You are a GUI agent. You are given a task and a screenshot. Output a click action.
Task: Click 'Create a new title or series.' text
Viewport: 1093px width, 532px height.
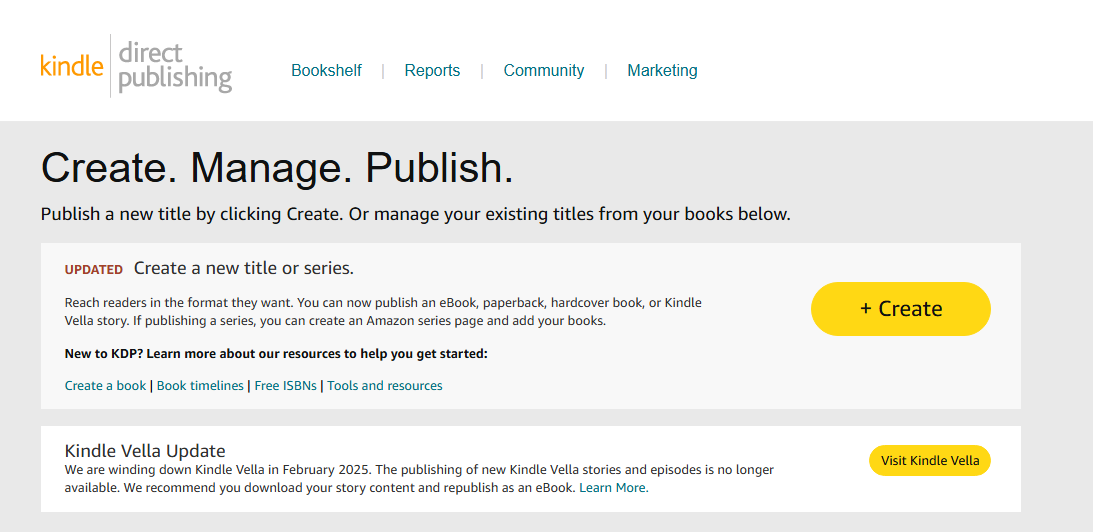[244, 268]
